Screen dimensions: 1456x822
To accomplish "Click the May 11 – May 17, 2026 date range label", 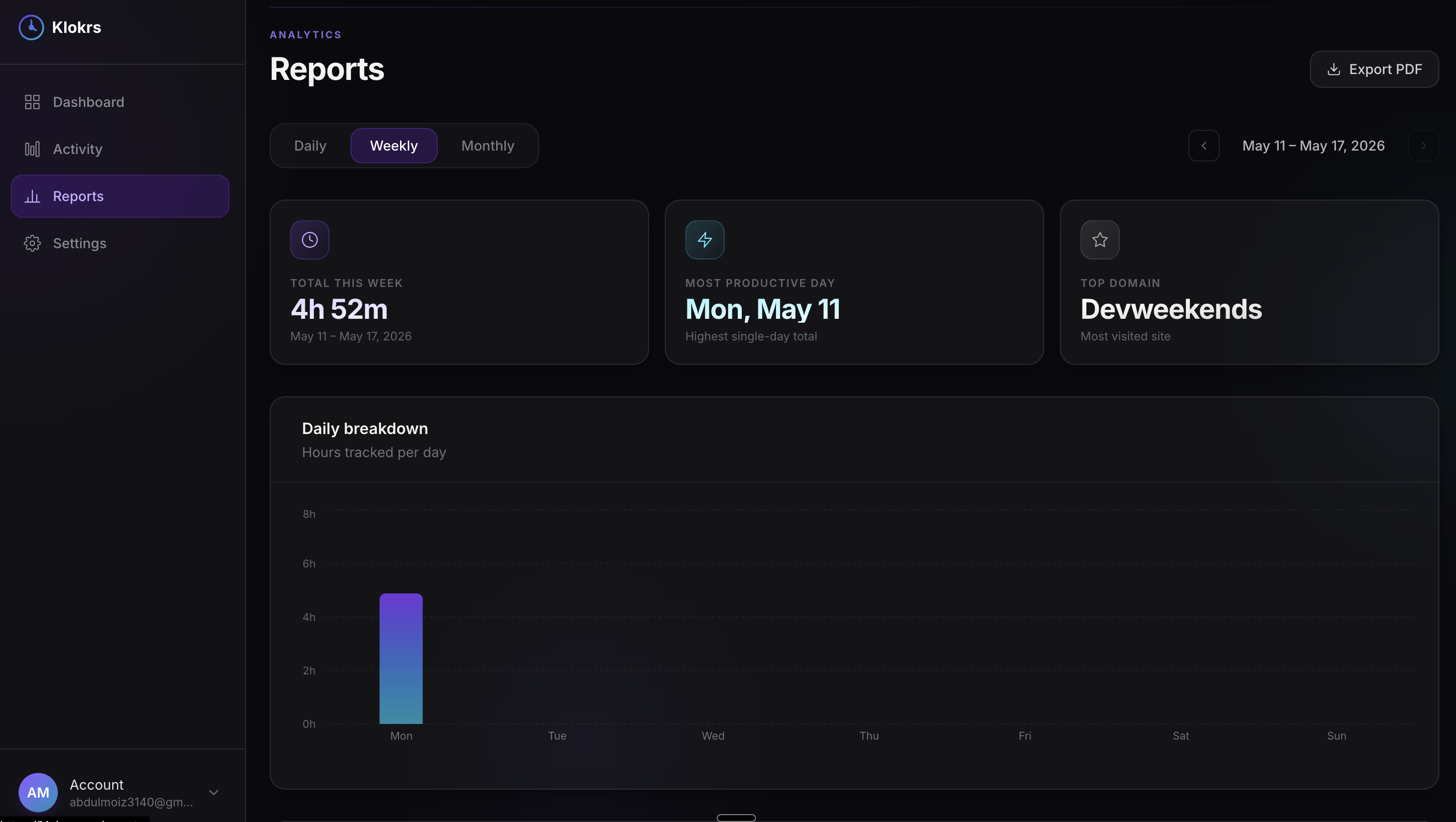I will coord(1313,146).
